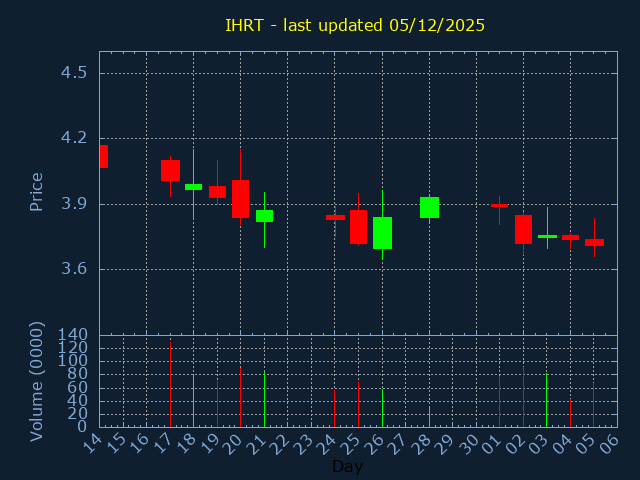Select the 140 volume axis label
Screen dimensions: 640x480
(72, 335)
